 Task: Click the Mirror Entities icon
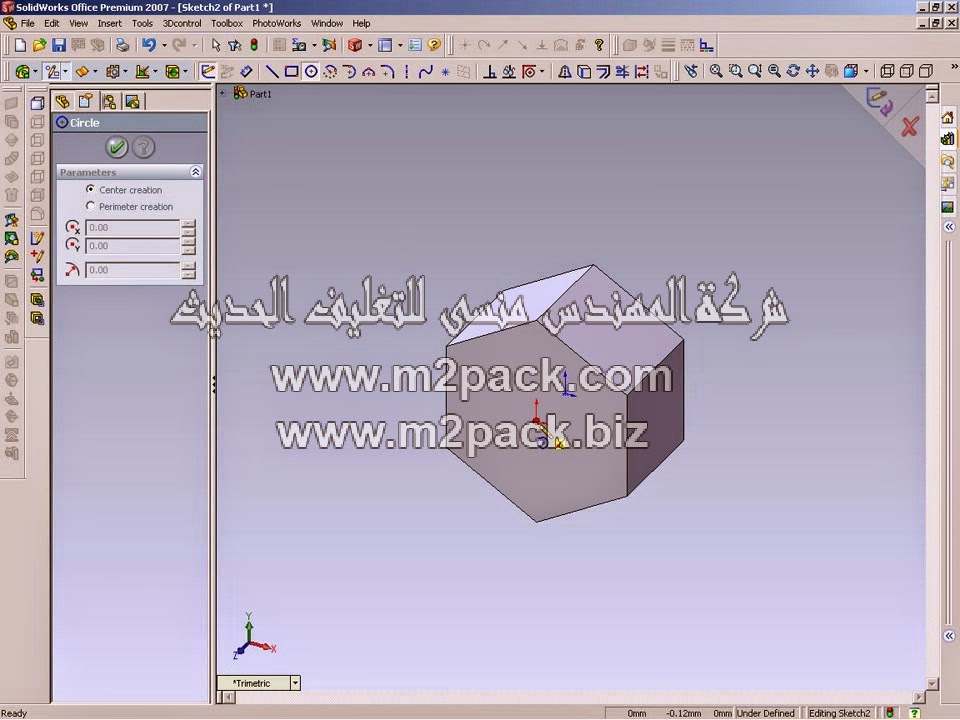(564, 72)
